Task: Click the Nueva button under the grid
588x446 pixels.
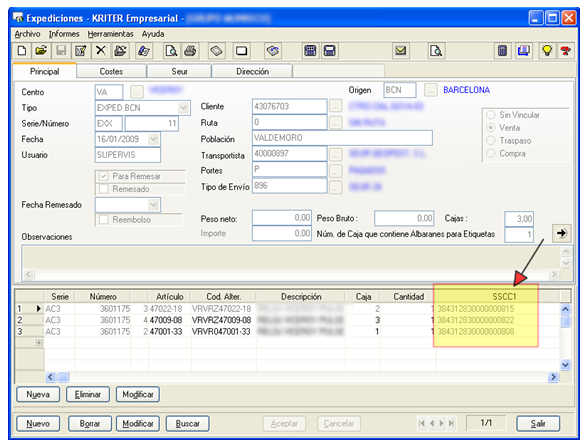Action: coord(38,395)
